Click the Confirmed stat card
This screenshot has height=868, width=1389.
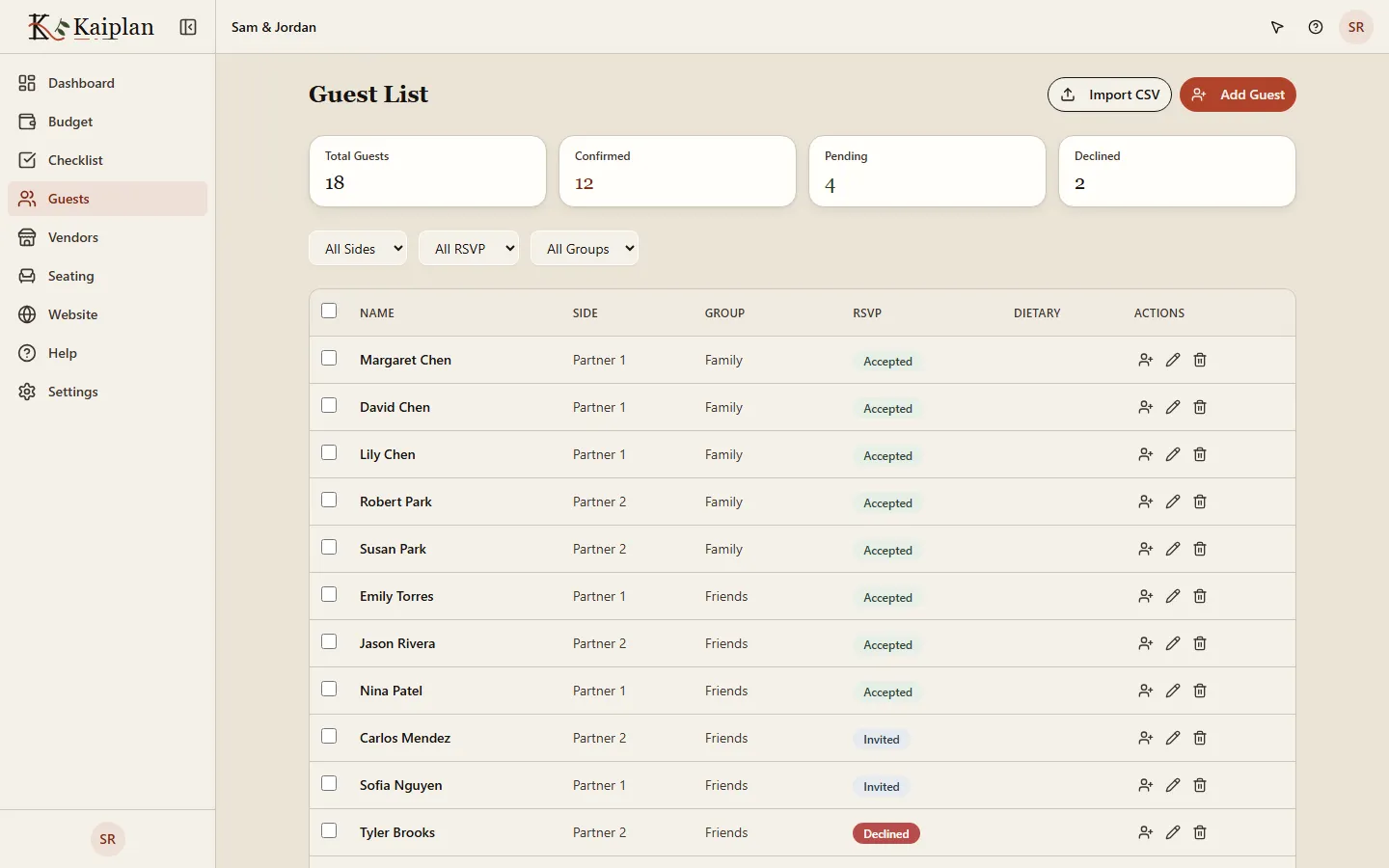[x=677, y=171]
